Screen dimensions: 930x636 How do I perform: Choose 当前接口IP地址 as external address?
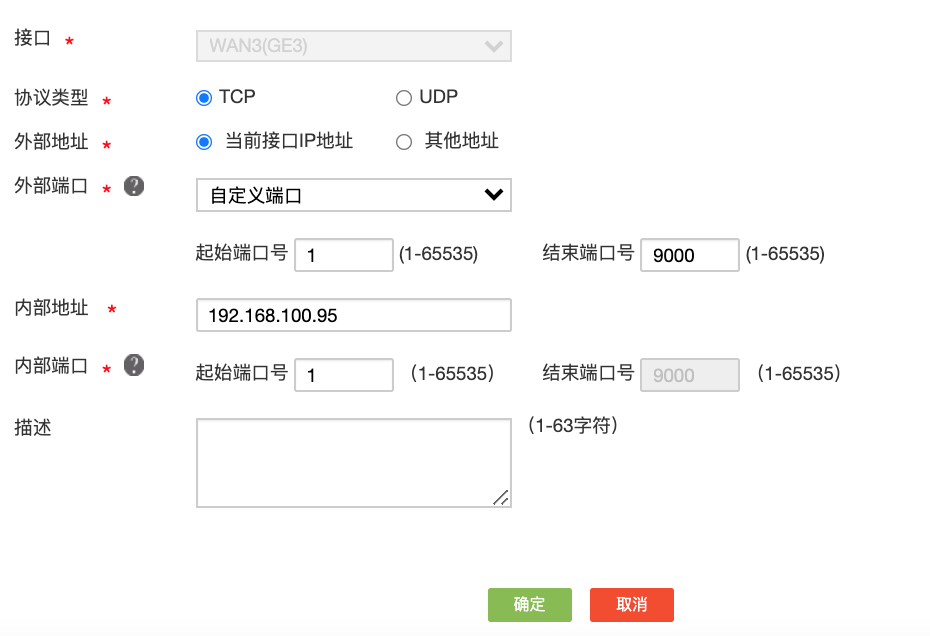(x=204, y=142)
